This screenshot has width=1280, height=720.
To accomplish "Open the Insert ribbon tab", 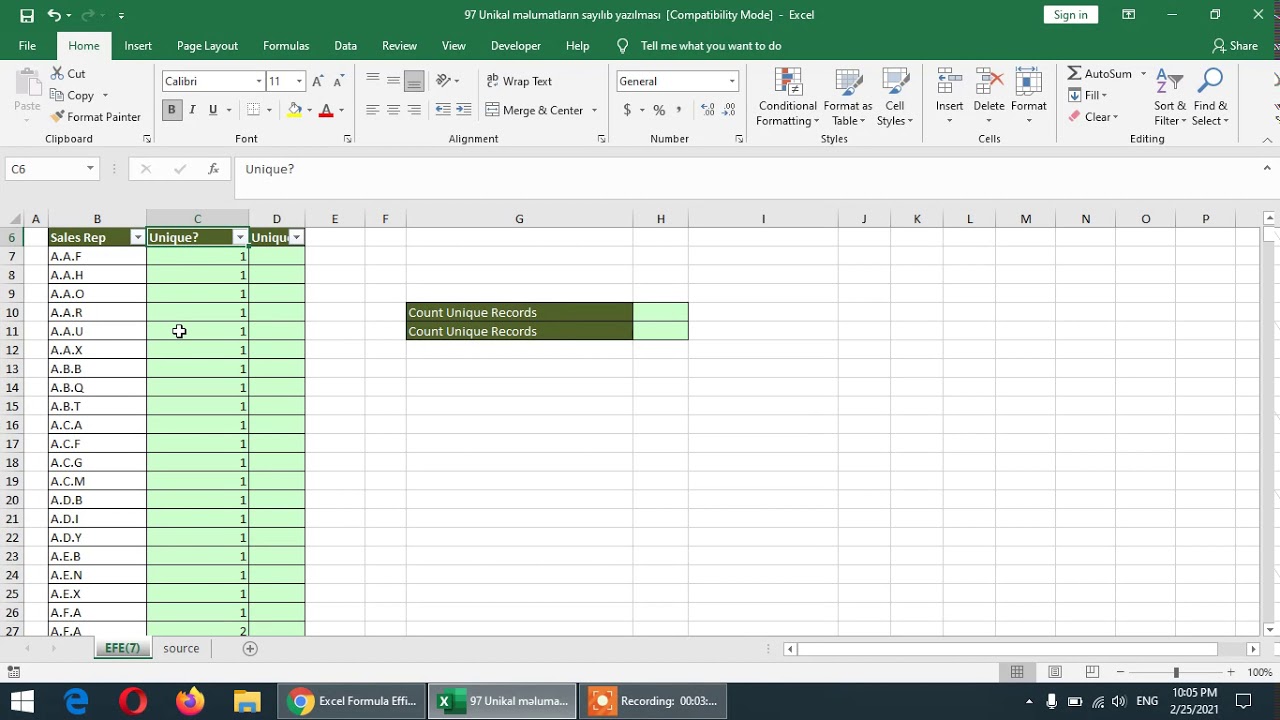I will [138, 46].
